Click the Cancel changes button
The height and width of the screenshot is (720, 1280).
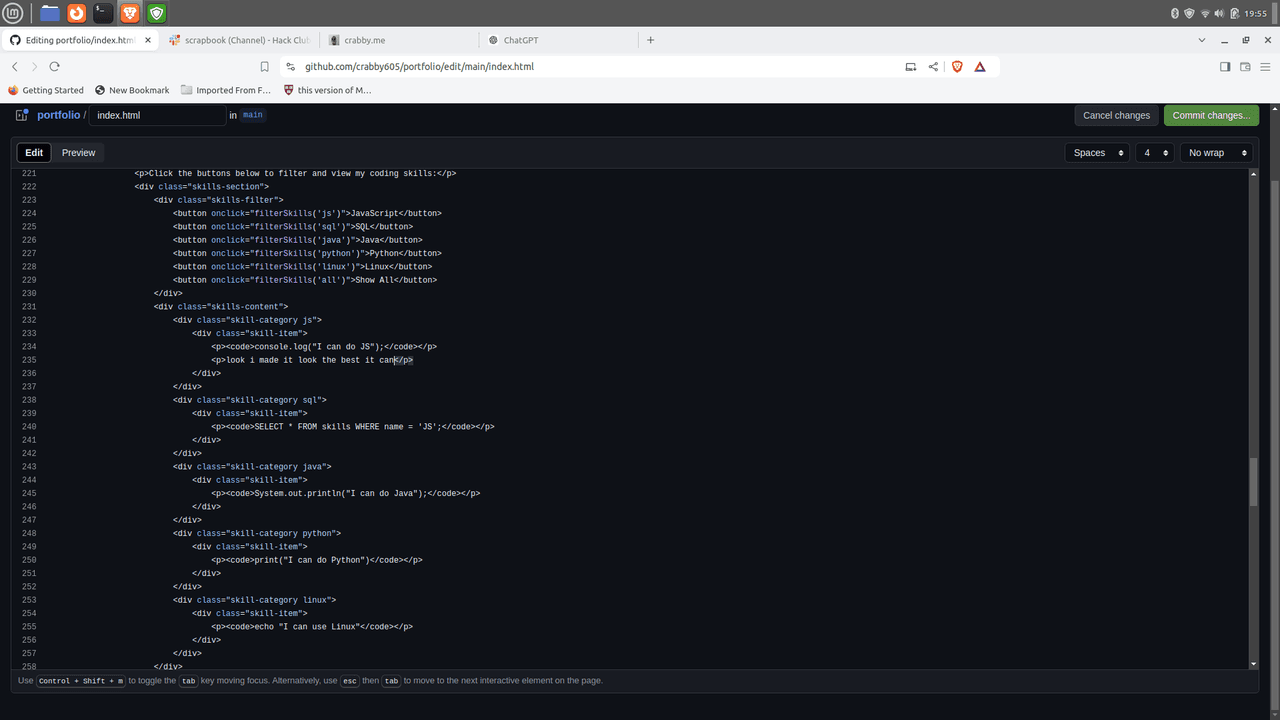(1116, 115)
